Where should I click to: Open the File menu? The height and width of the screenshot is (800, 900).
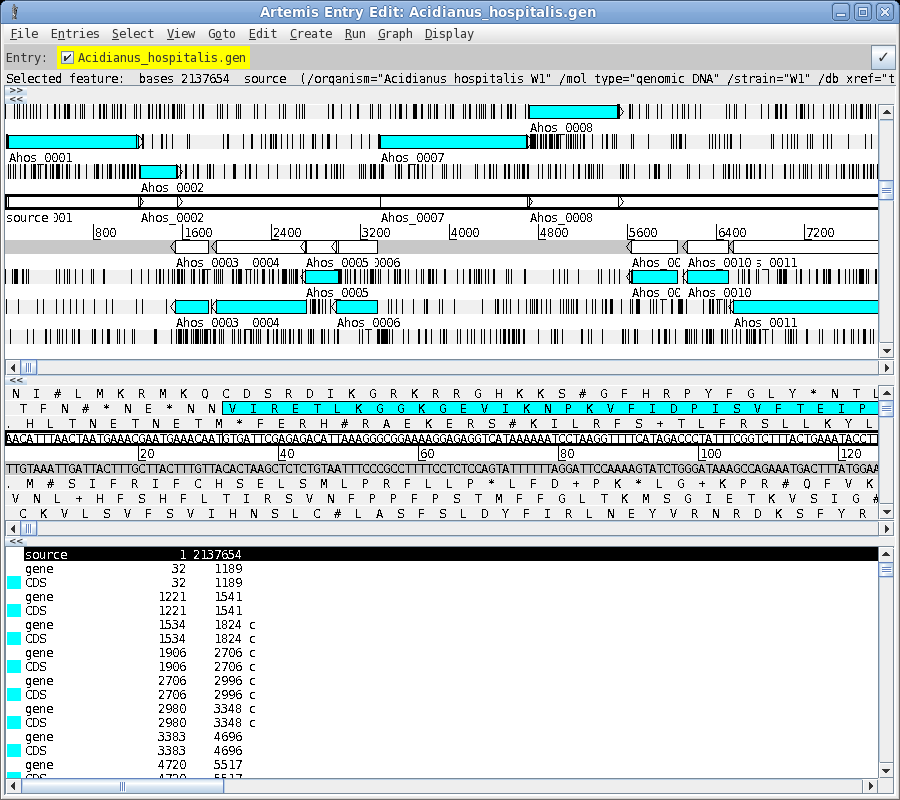point(24,34)
